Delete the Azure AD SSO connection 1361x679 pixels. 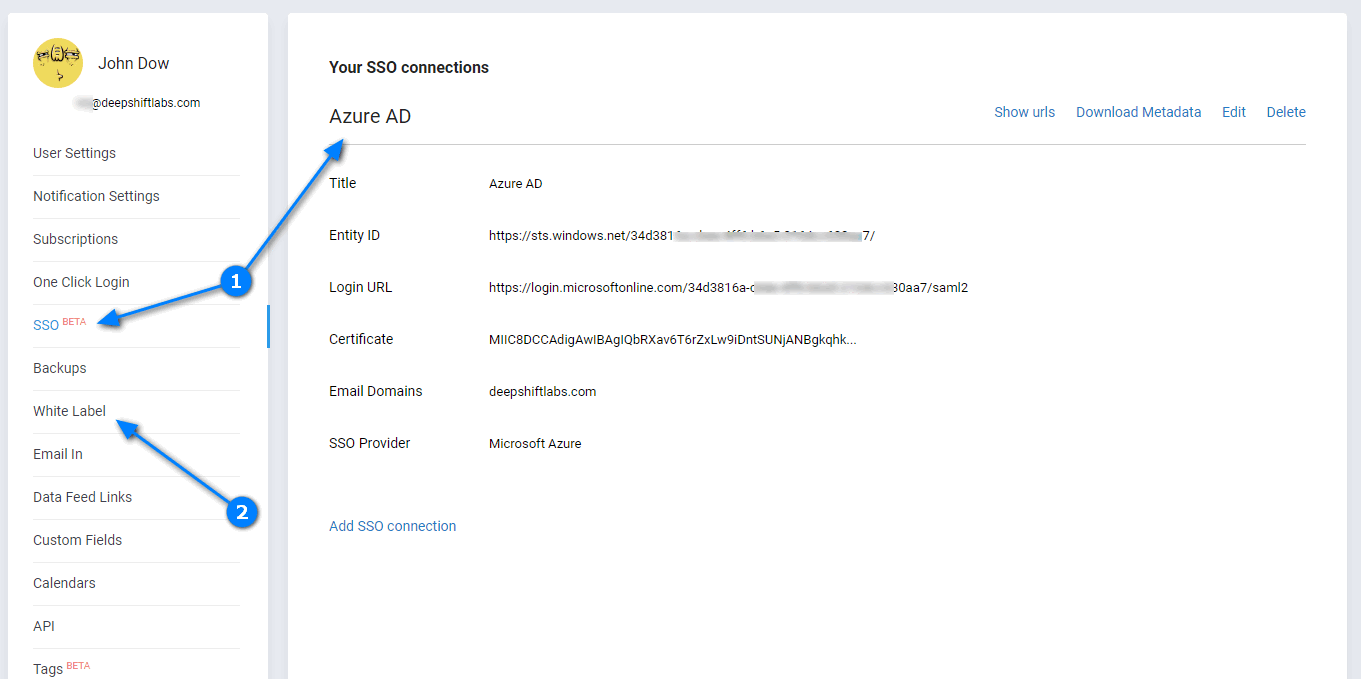pos(1286,112)
